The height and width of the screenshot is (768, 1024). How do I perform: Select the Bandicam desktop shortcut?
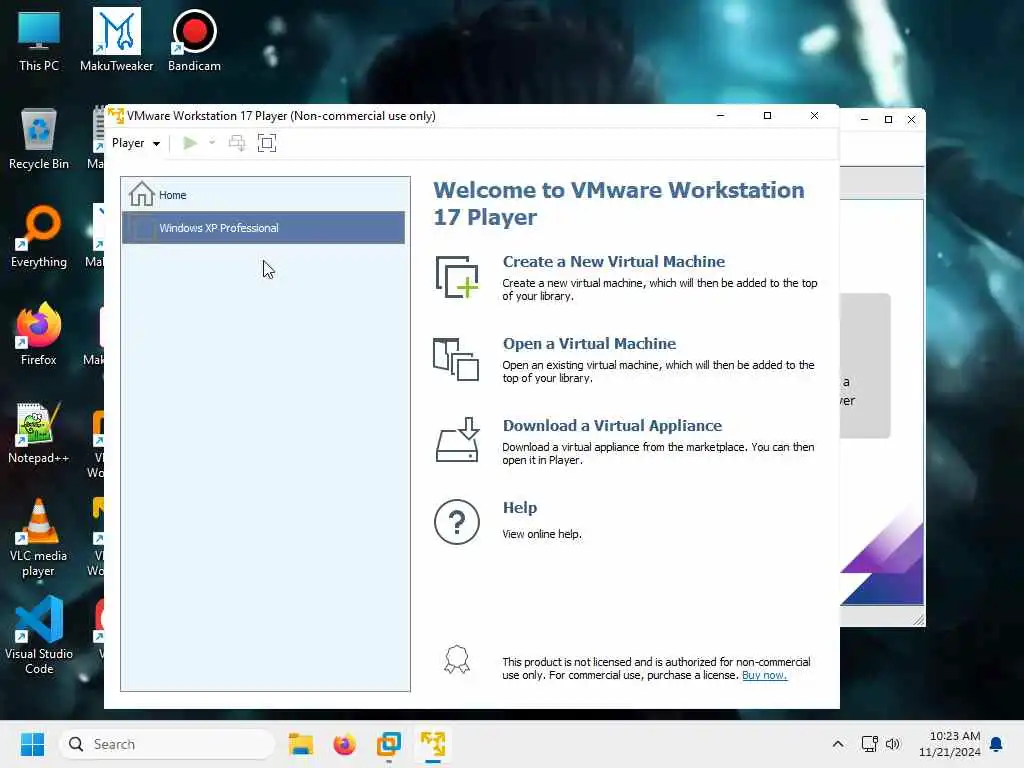pyautogui.click(x=194, y=40)
